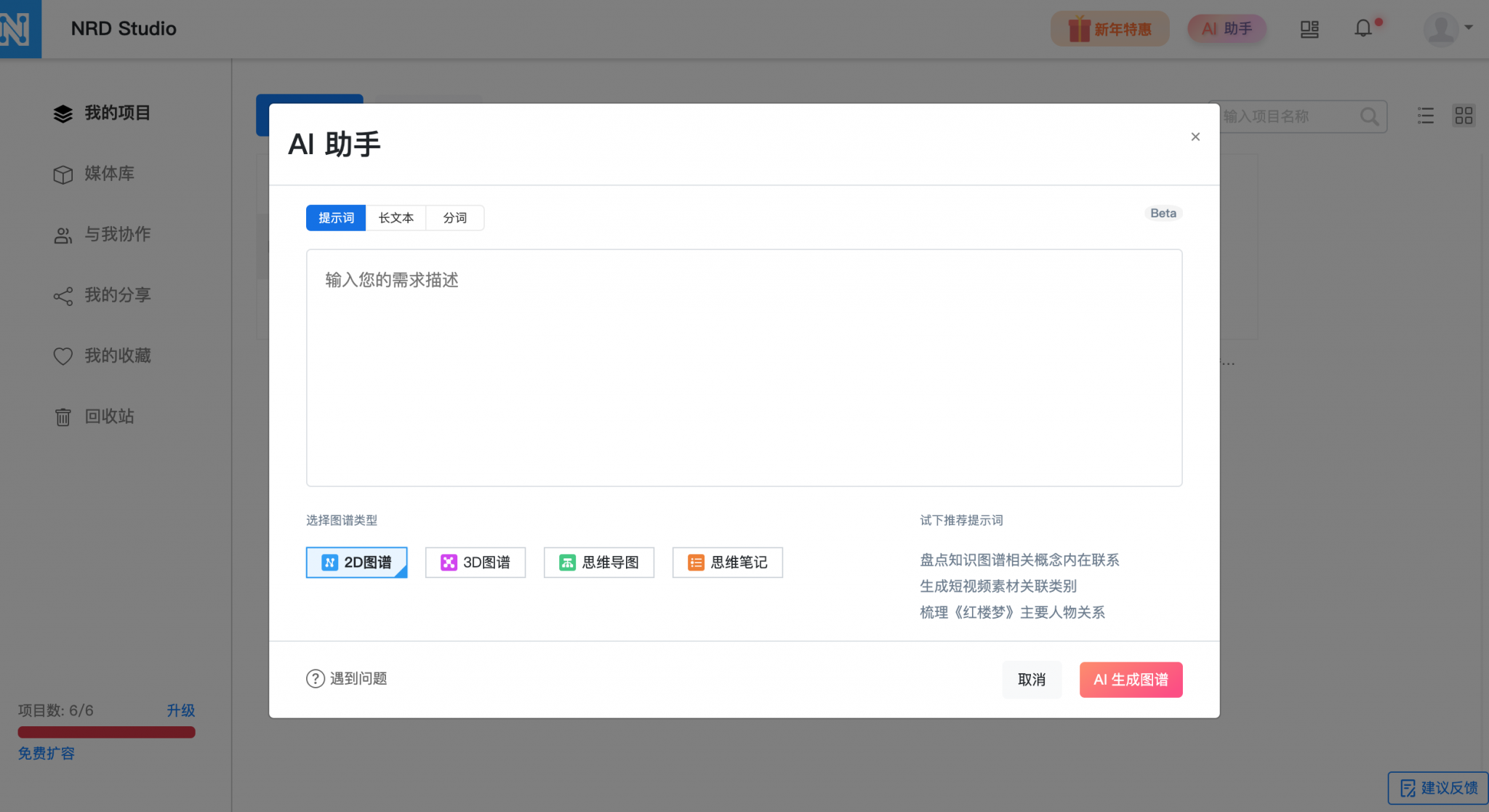Open the notification bell

tap(1362, 28)
